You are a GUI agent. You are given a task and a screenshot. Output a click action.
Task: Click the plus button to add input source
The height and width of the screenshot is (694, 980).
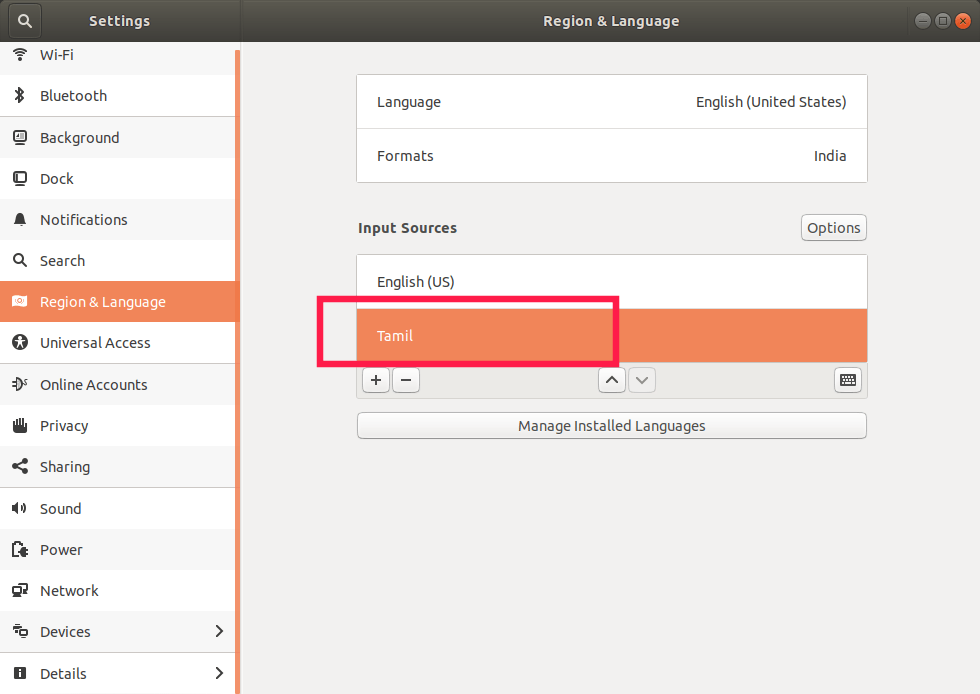[x=376, y=380]
